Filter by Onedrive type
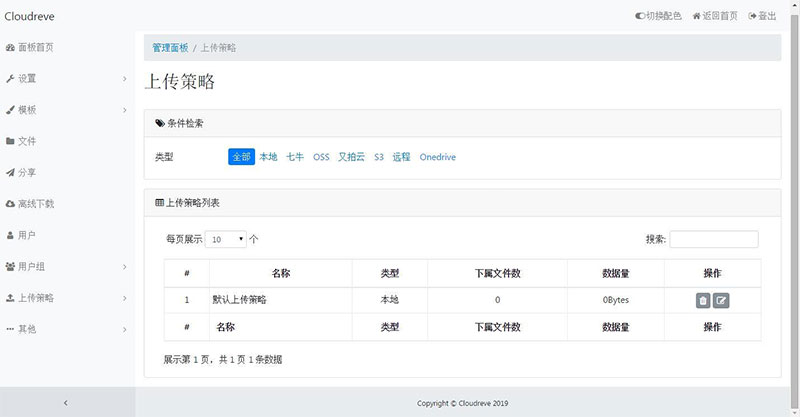Image resolution: width=800 pixels, height=417 pixels. point(438,157)
